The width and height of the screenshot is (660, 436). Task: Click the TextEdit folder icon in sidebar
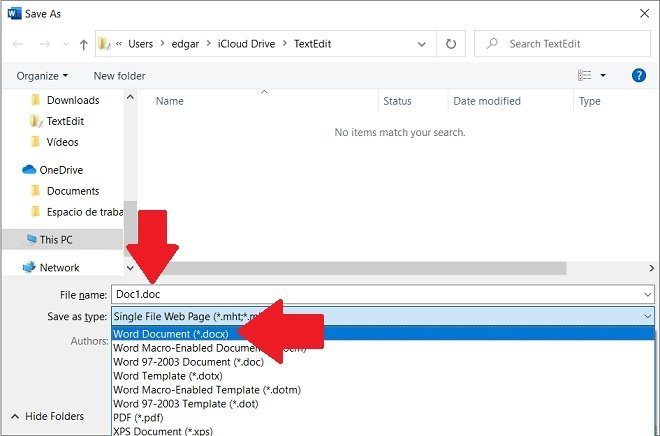coord(36,121)
